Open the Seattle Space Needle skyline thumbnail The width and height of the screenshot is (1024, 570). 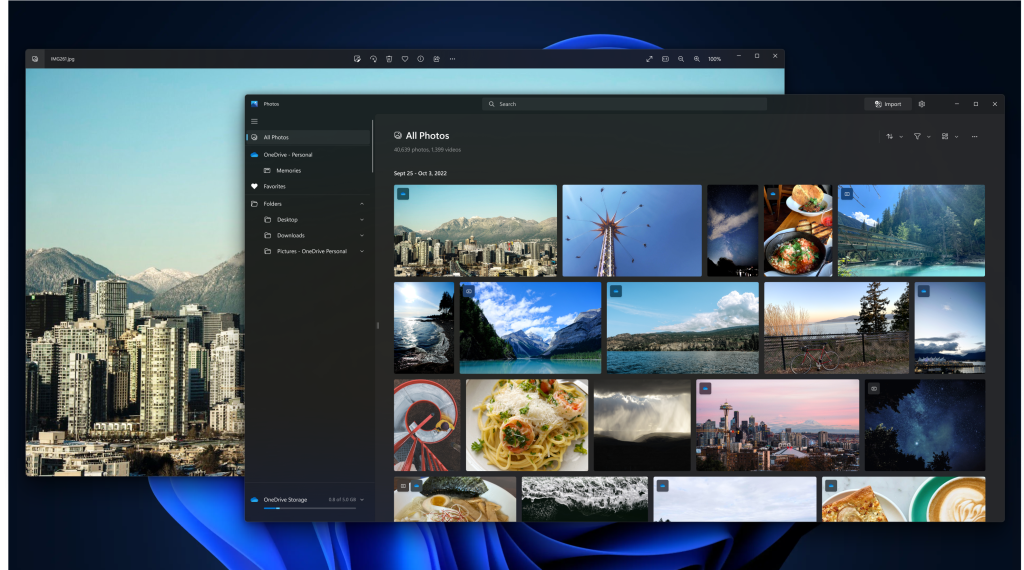click(778, 425)
